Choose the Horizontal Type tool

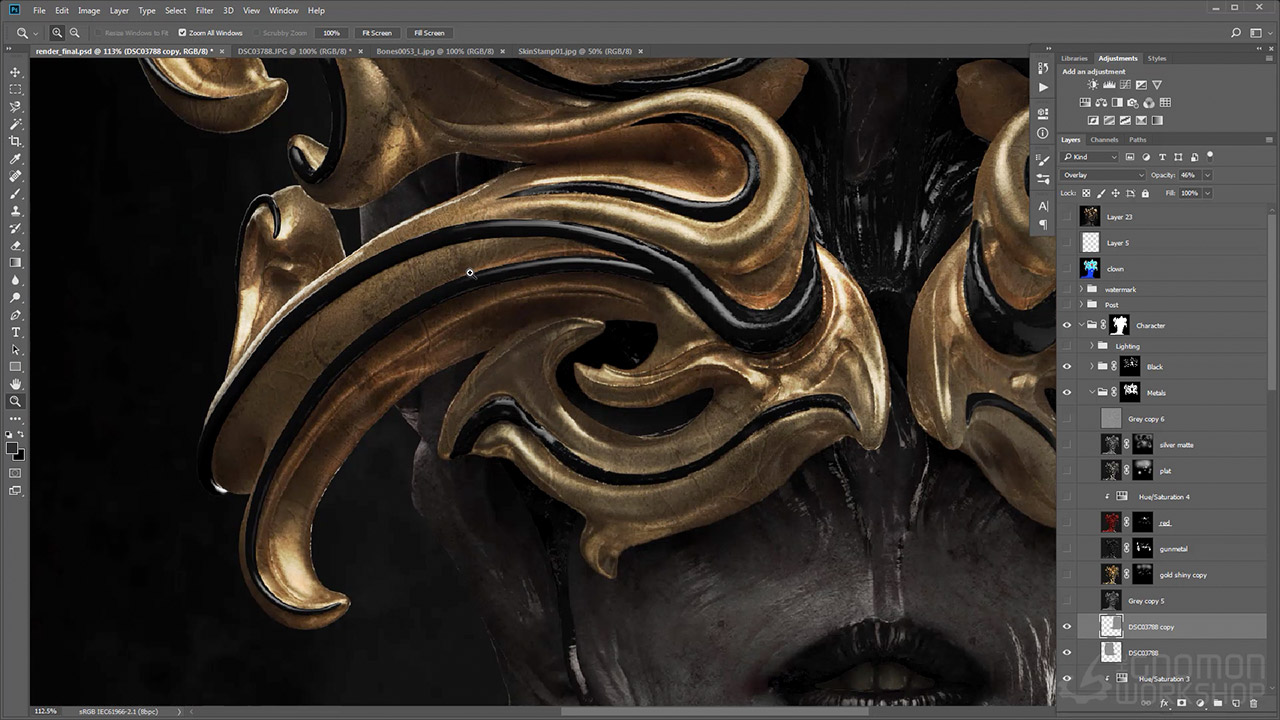point(15,332)
